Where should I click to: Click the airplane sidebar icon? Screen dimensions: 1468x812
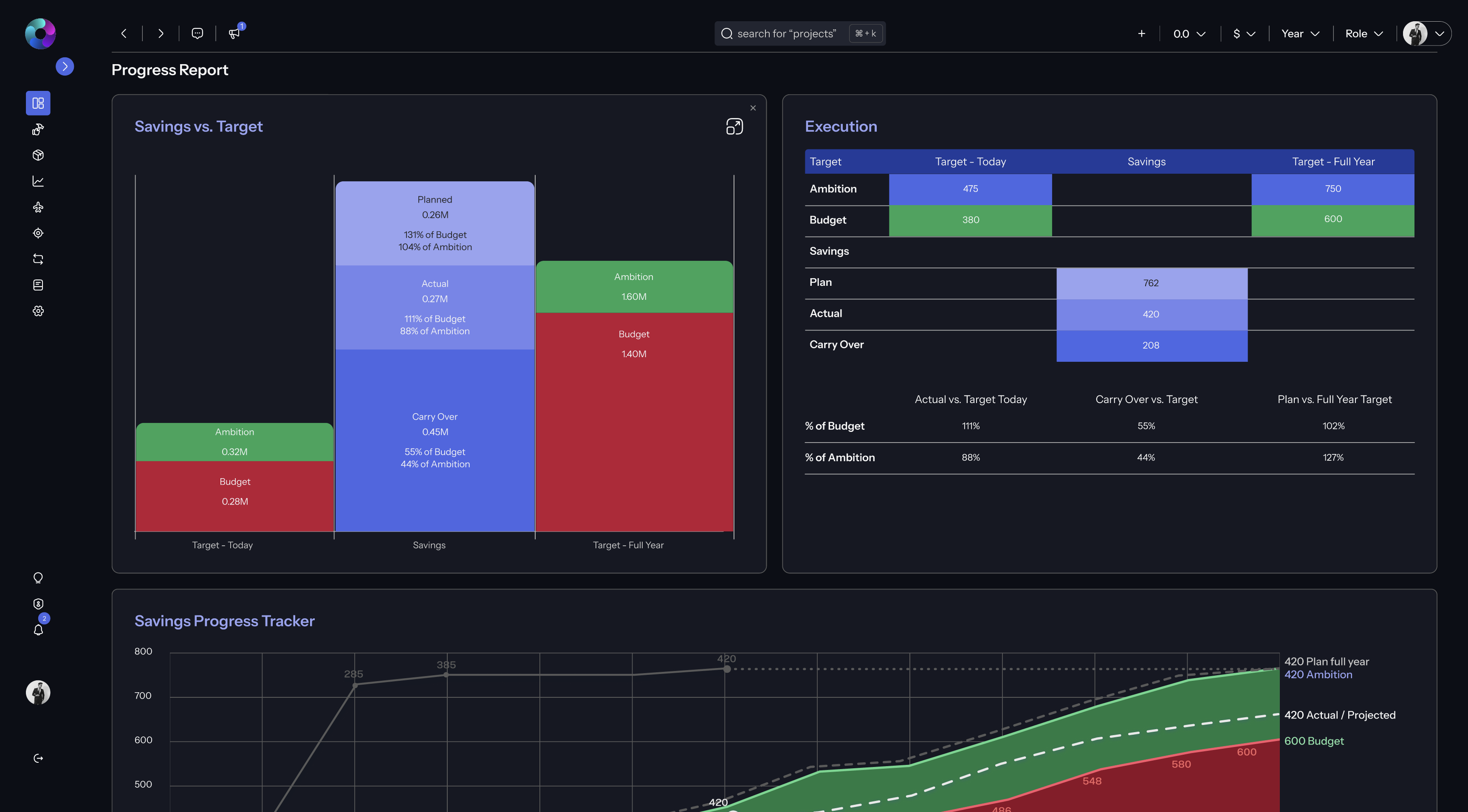click(38, 207)
